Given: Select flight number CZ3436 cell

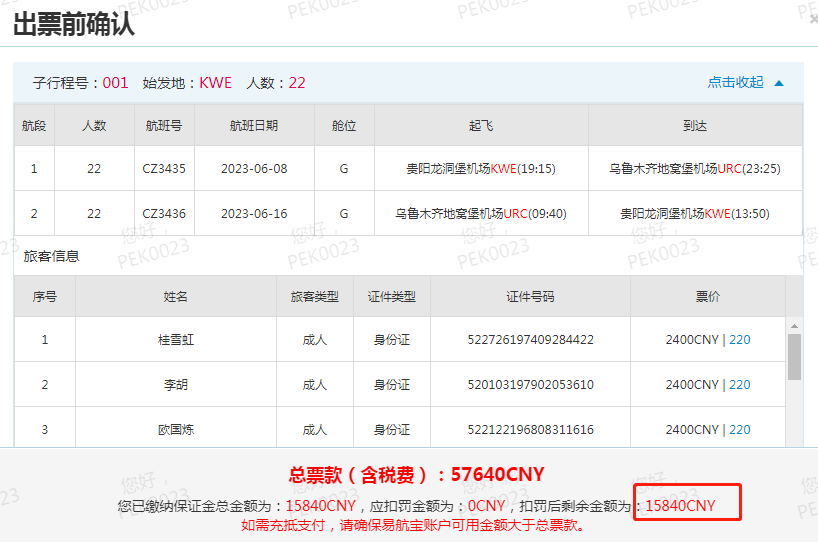Looking at the screenshot, I should point(164,214).
